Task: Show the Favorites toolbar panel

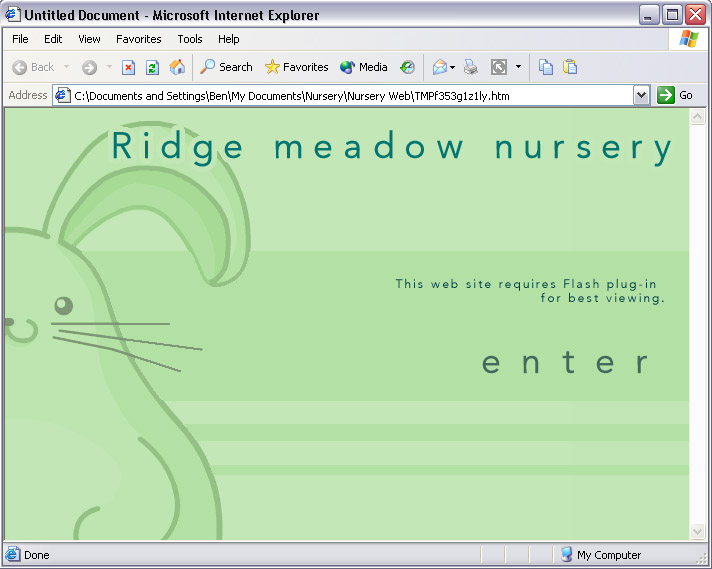Action: (x=296, y=67)
